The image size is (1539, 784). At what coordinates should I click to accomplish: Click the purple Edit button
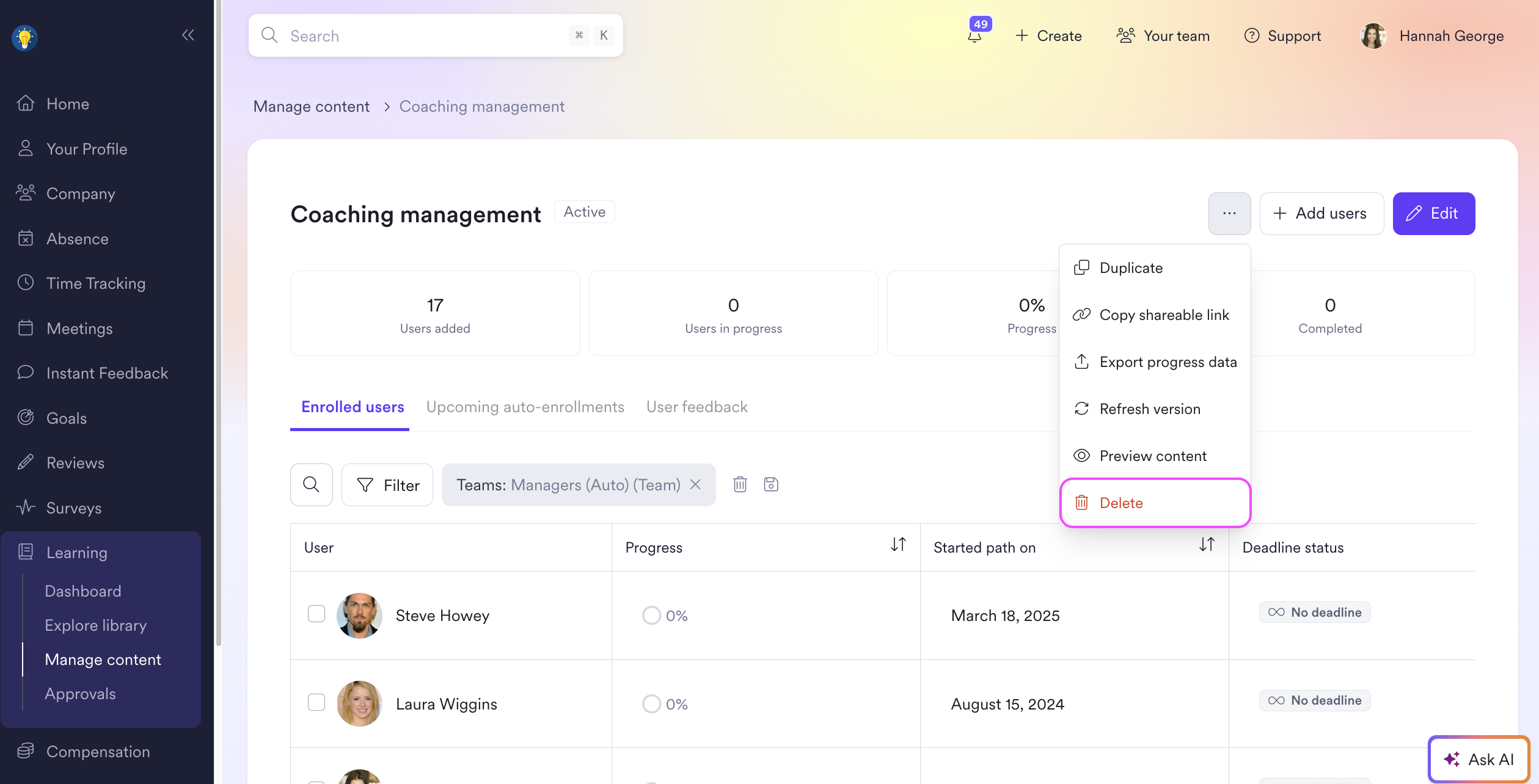pyautogui.click(x=1433, y=214)
